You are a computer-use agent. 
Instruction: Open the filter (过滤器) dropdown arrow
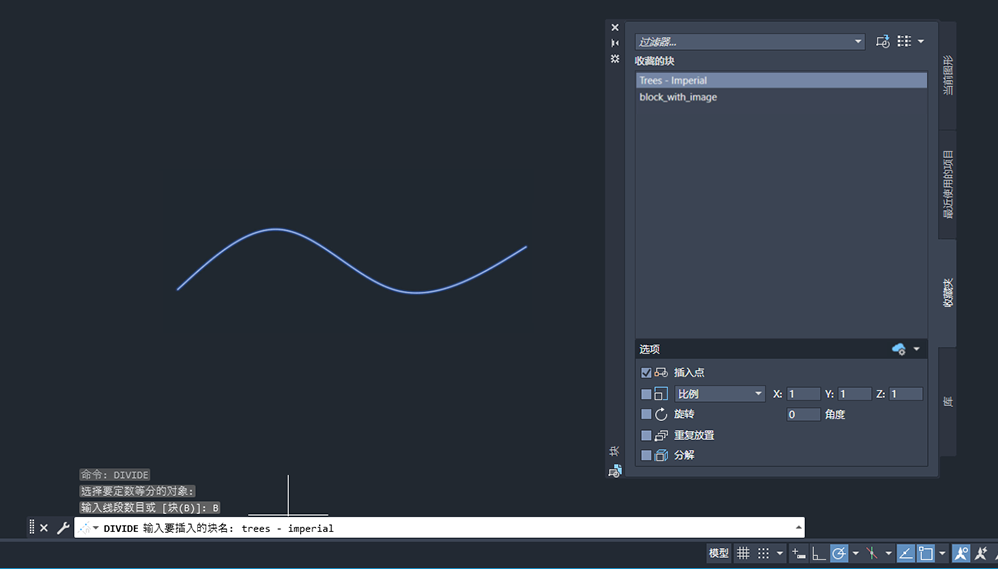click(857, 42)
